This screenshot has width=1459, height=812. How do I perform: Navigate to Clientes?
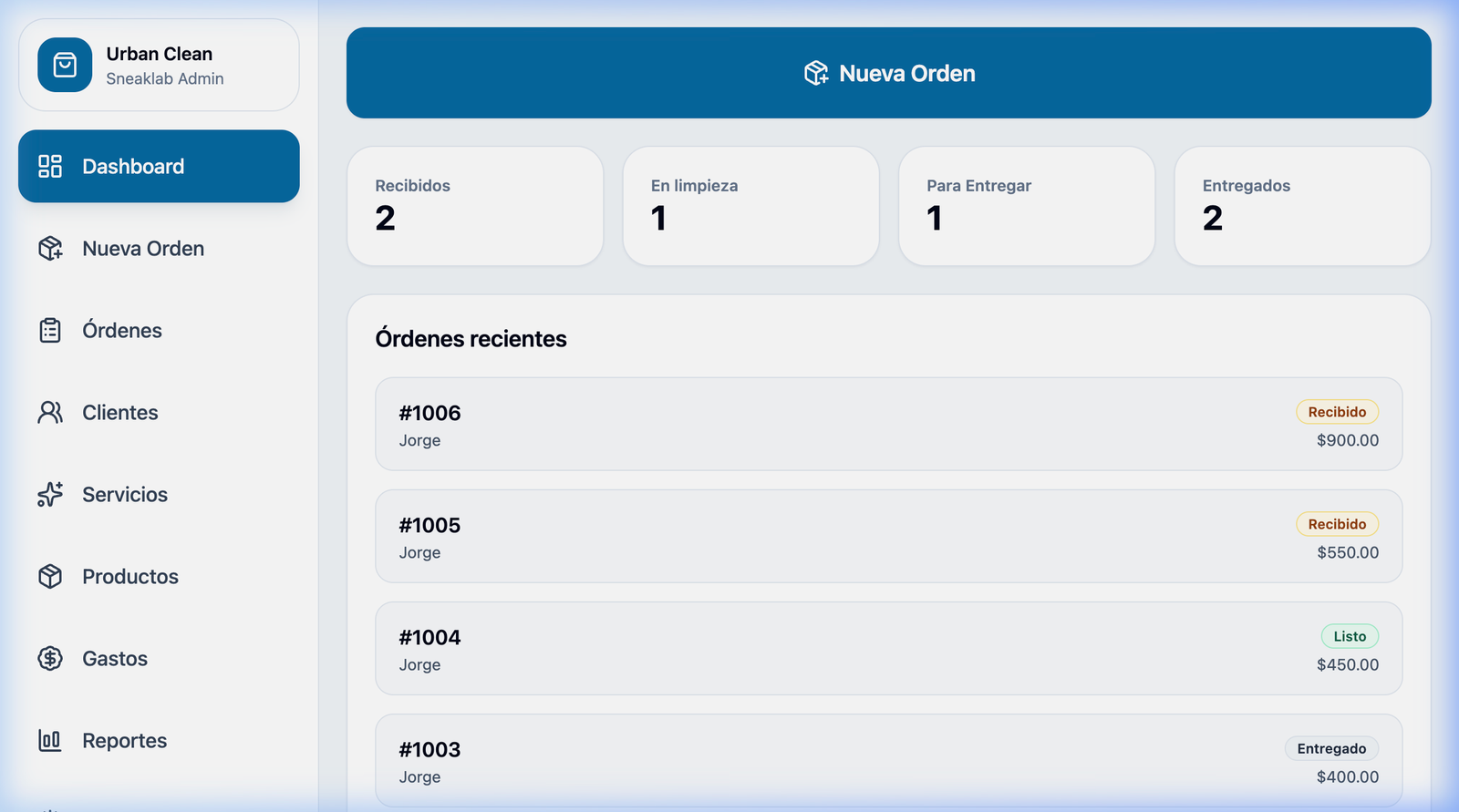click(159, 412)
